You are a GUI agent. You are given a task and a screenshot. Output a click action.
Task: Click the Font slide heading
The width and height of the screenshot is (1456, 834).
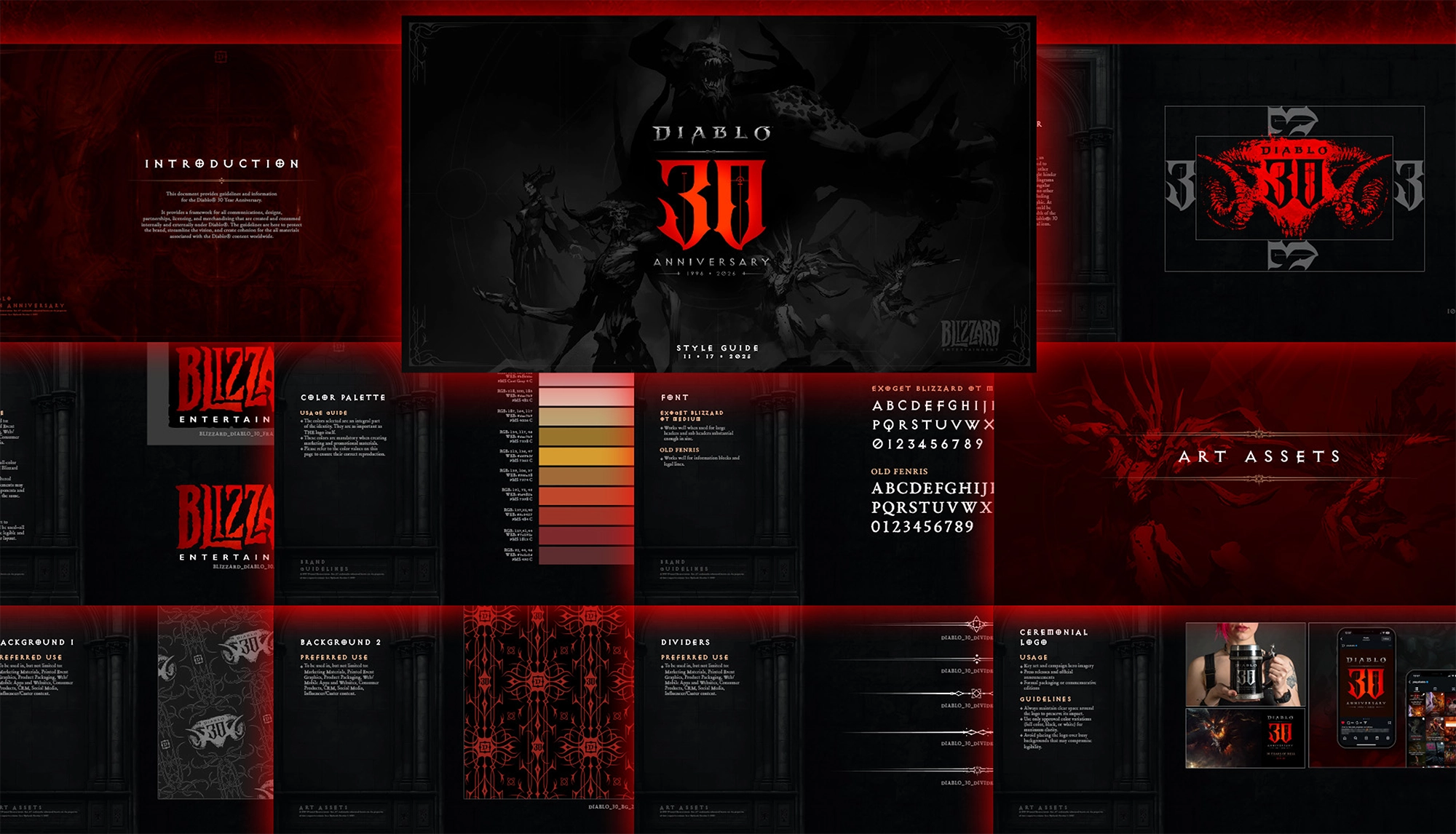click(675, 397)
